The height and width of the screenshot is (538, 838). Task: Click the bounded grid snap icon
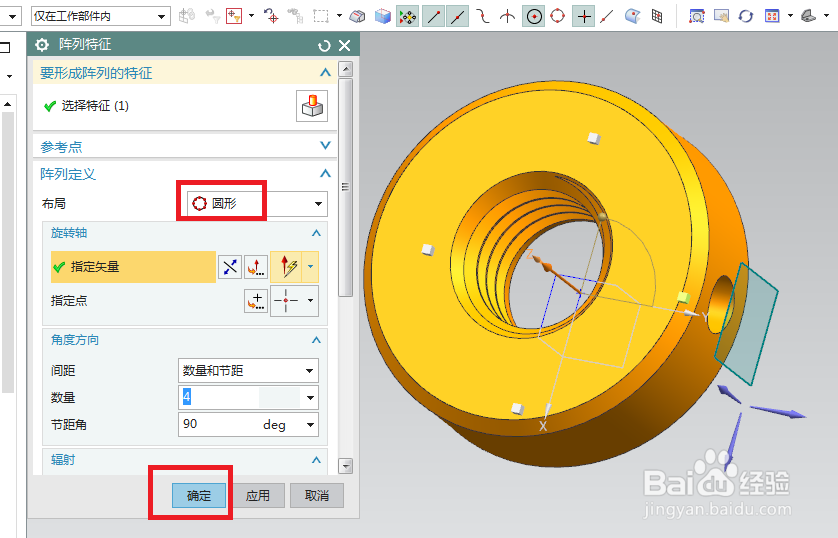coord(657,17)
